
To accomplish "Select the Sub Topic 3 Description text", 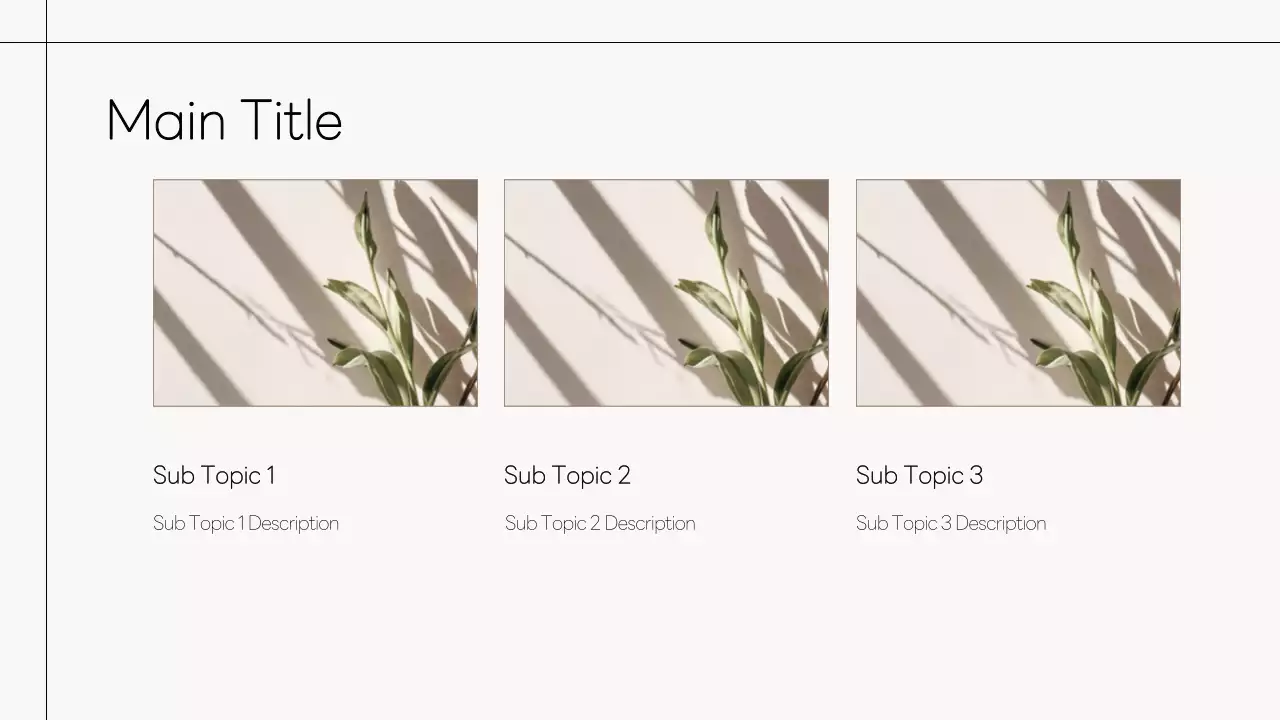I will [951, 524].
